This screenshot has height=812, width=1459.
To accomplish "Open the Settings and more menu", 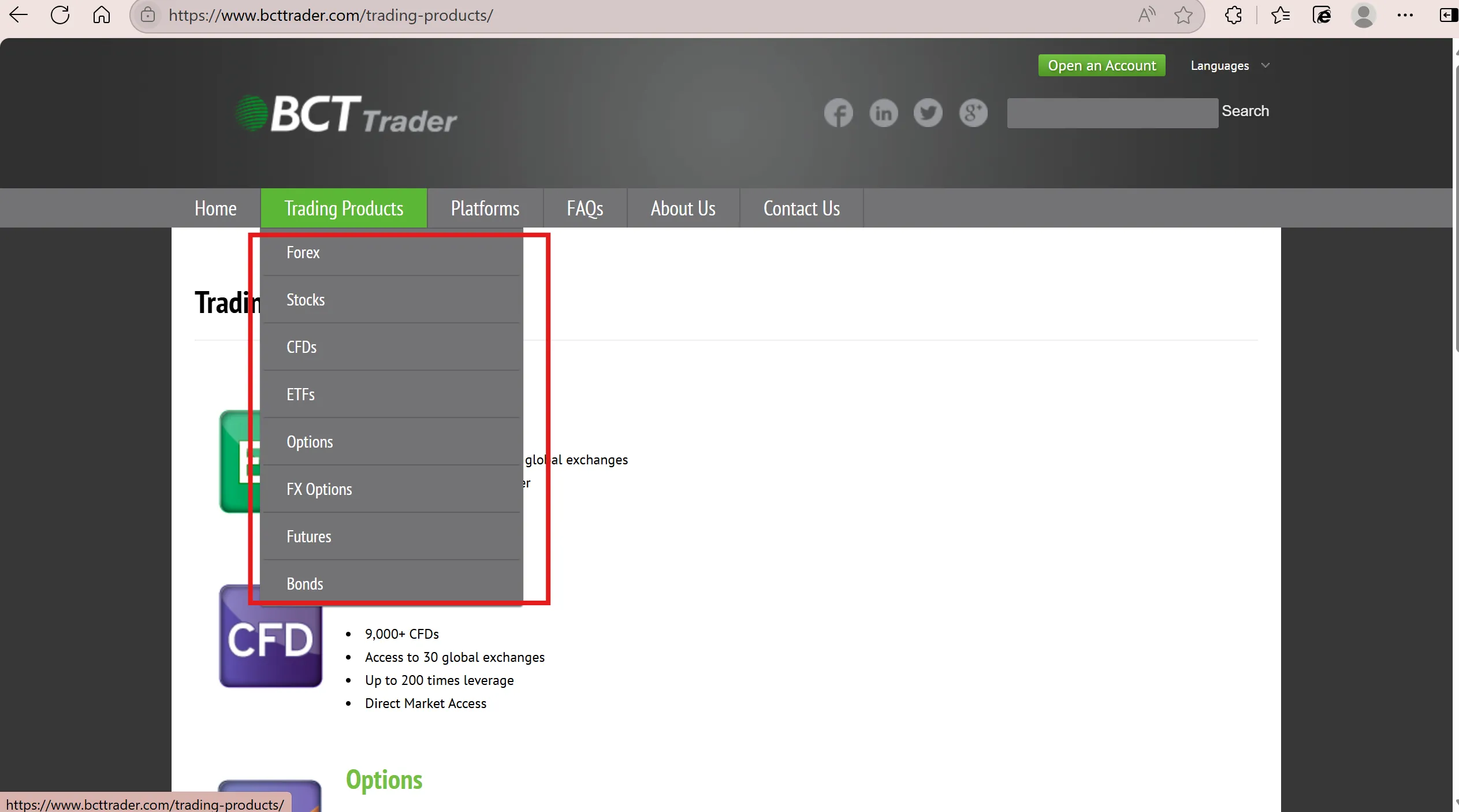I will pyautogui.click(x=1405, y=15).
